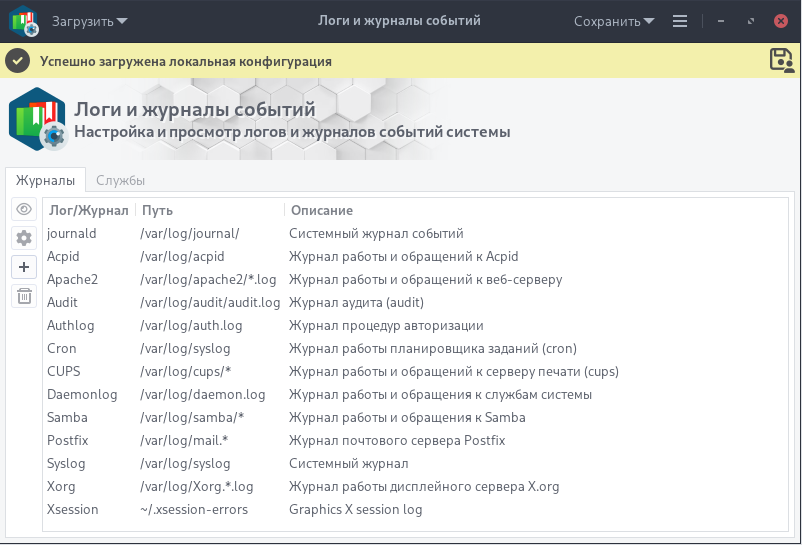Click the success checkmark icon in banner
Image resolution: width=802 pixels, height=545 pixels.
pos(17,61)
